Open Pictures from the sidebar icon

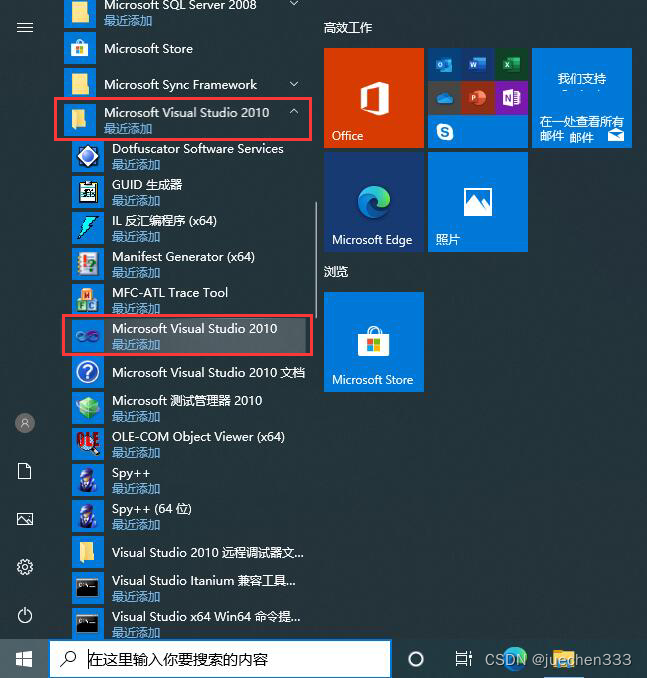(25, 519)
